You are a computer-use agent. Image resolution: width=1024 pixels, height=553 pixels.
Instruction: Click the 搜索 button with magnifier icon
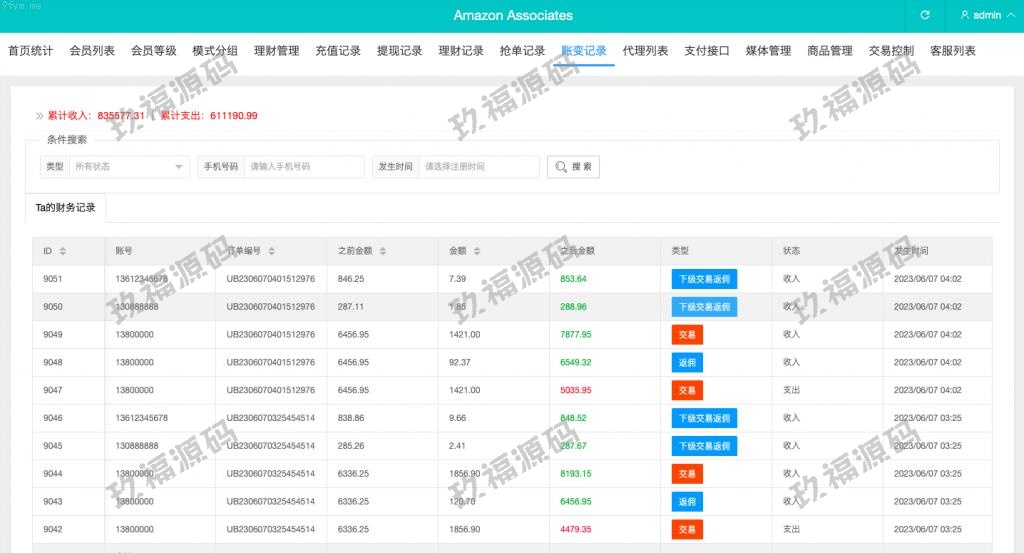click(x=573, y=167)
